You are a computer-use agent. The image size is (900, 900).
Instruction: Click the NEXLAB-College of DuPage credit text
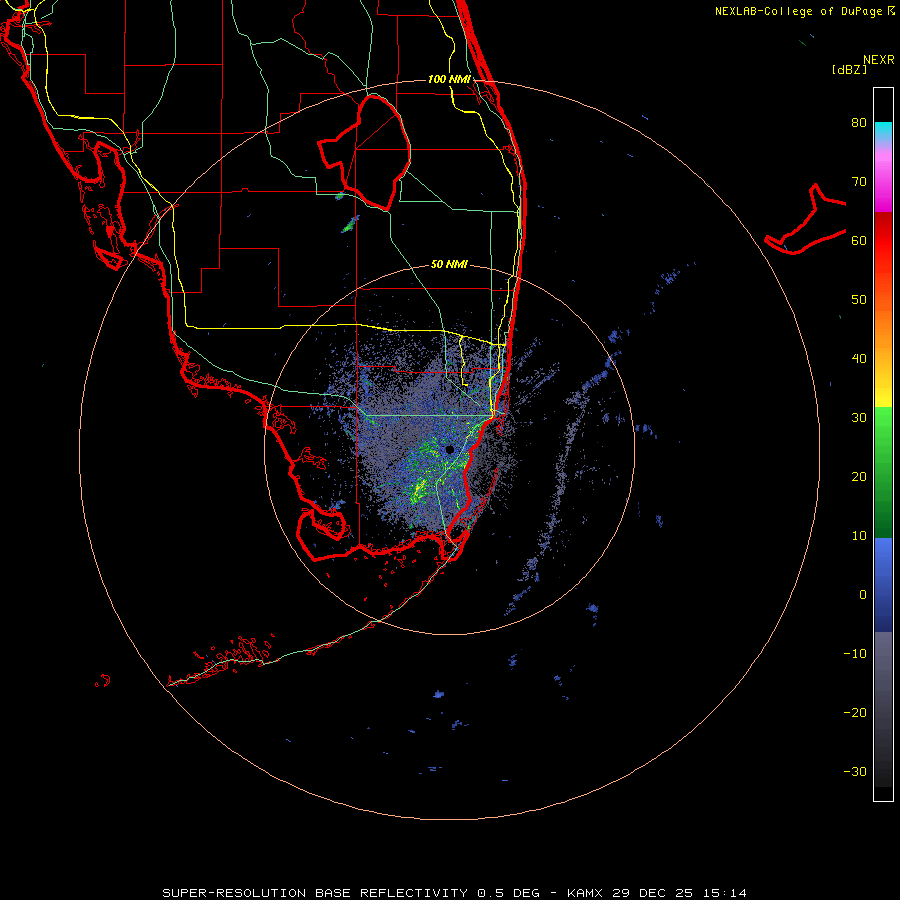(x=798, y=11)
